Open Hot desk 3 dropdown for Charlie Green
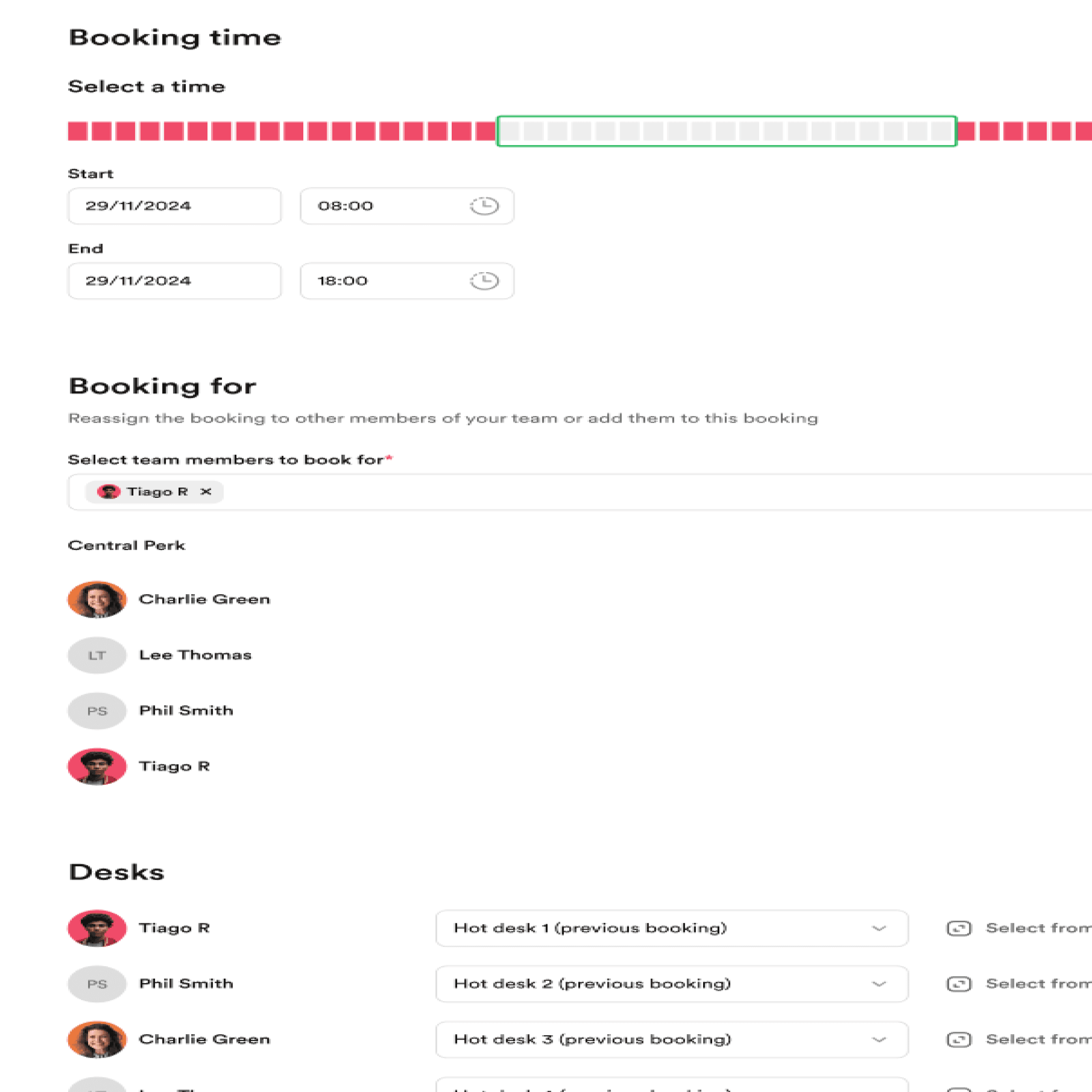This screenshot has height=1092, width=1092. (x=671, y=1039)
